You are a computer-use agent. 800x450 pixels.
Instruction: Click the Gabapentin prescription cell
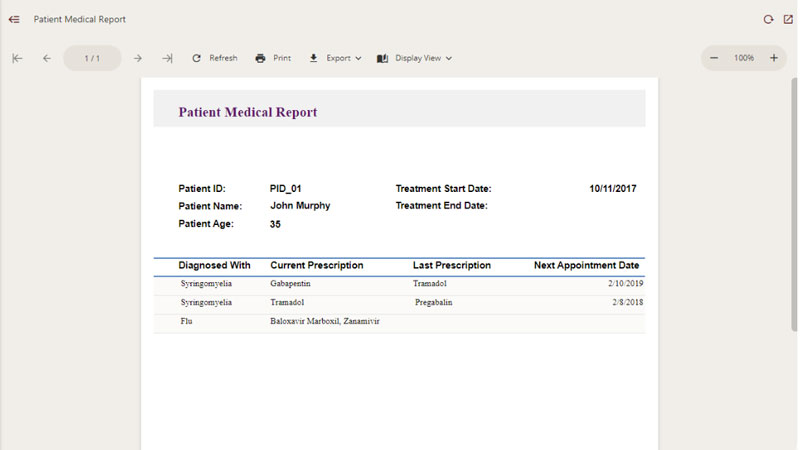(291, 284)
